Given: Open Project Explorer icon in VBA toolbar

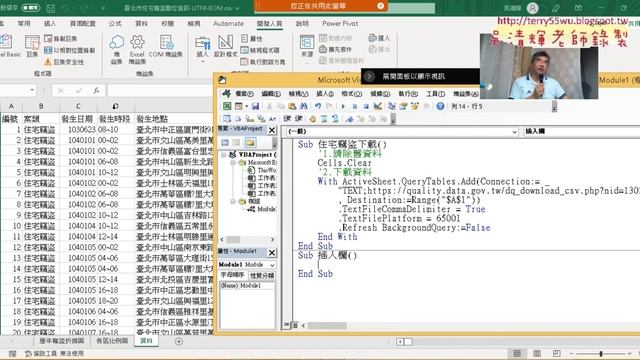Looking at the screenshot, I should coord(391,106).
